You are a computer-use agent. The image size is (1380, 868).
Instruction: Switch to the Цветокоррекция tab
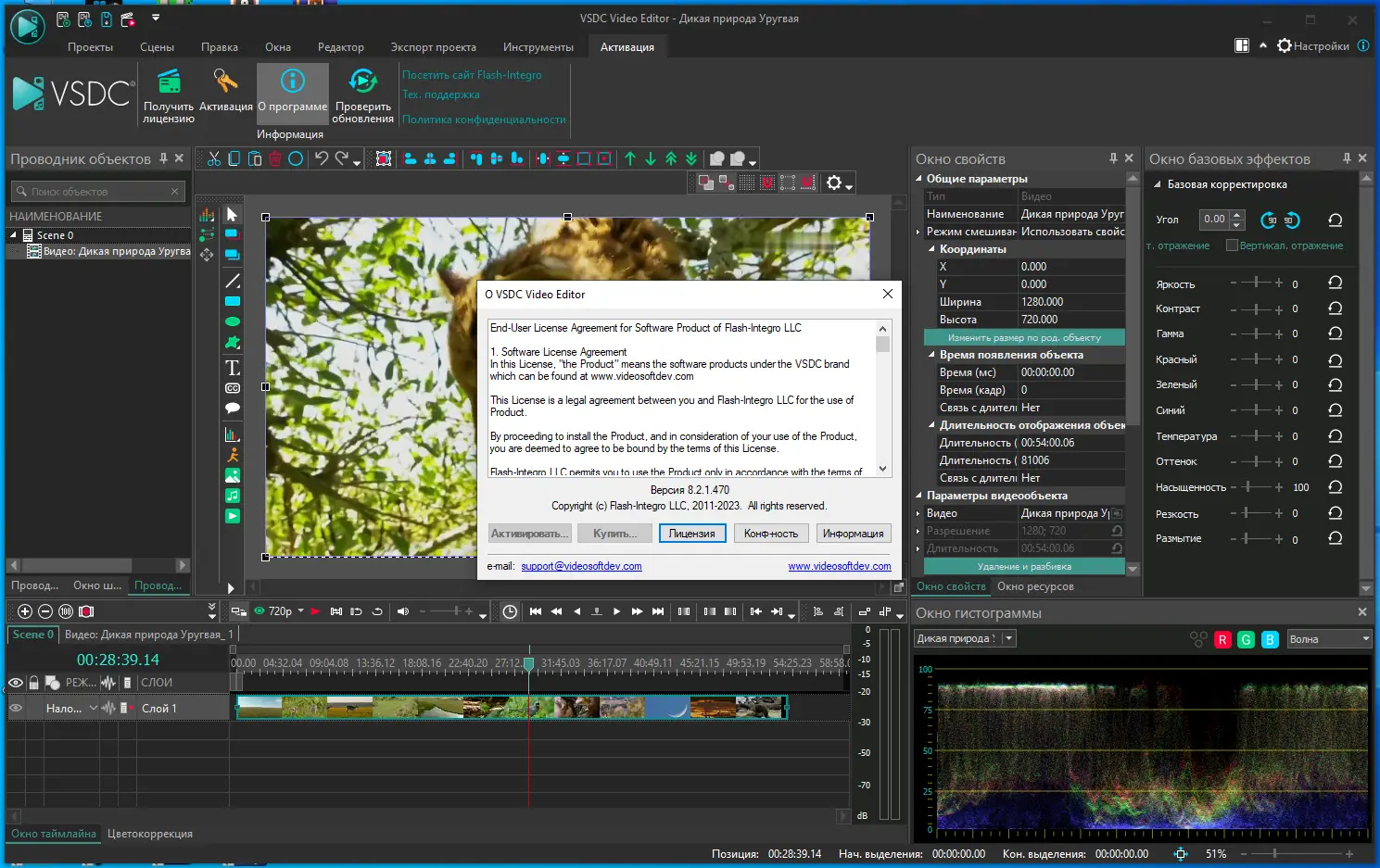[150, 834]
